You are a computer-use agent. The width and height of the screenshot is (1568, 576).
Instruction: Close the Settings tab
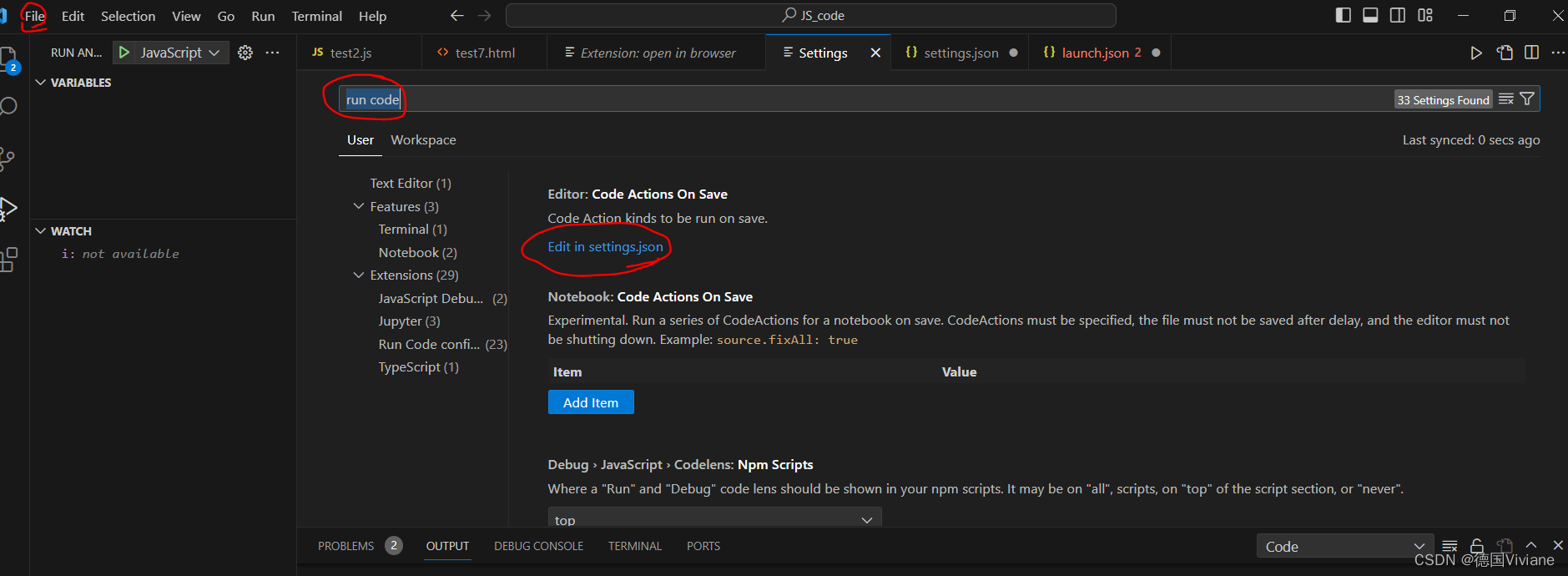(x=875, y=53)
